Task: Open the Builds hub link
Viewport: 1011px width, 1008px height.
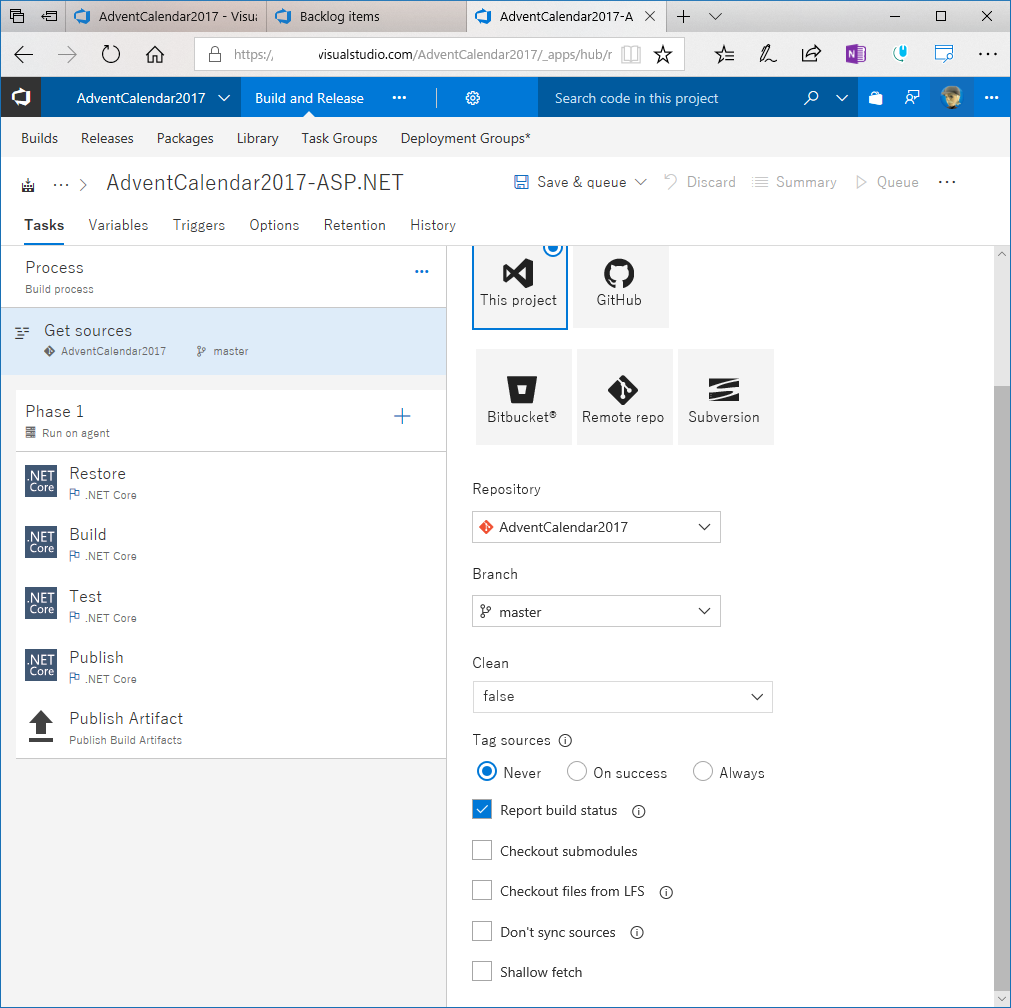Action: coord(39,138)
